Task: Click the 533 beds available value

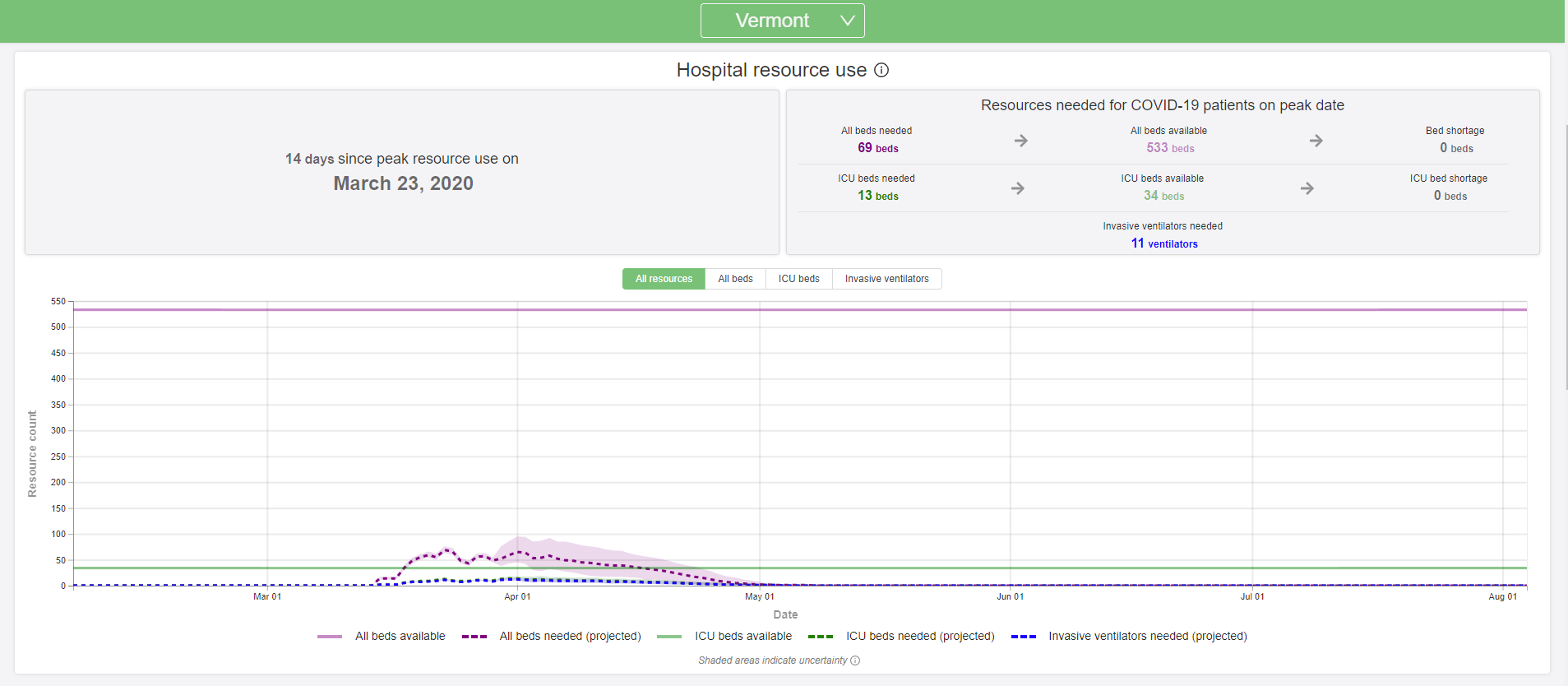Action: tap(1170, 148)
